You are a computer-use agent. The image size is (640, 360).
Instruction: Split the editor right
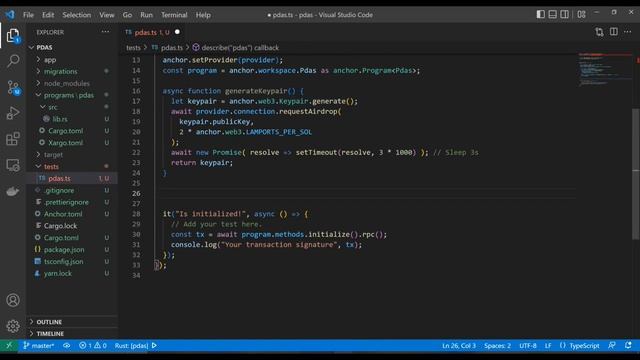click(x=613, y=32)
